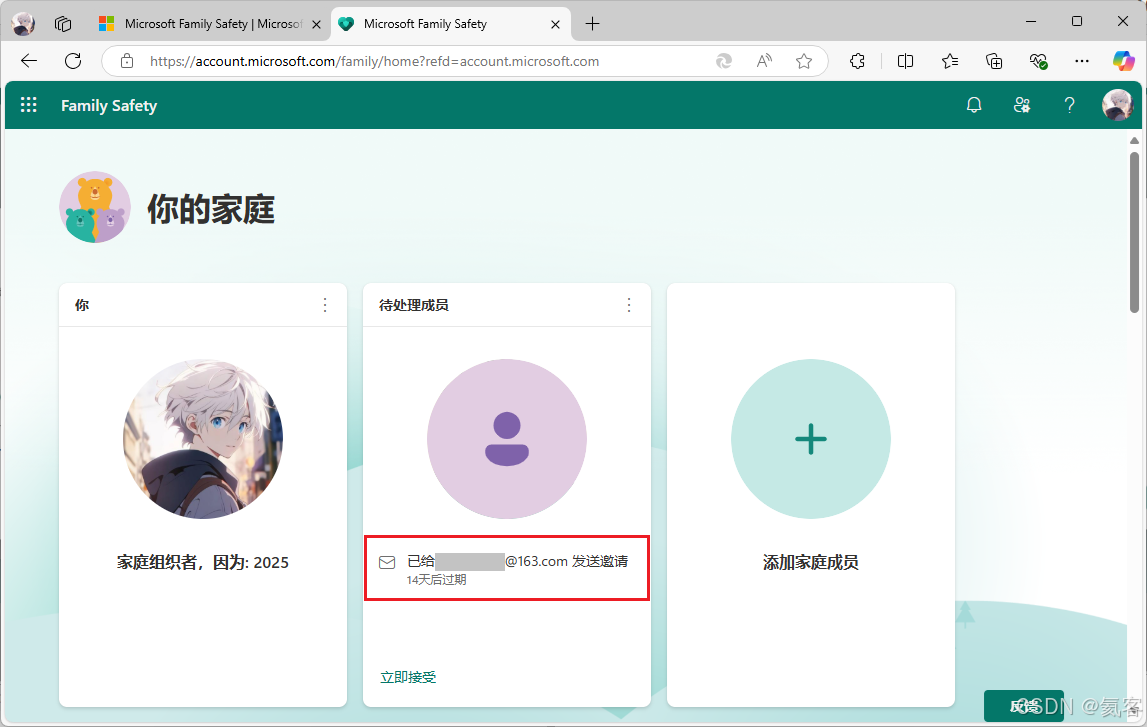Viewport: 1147px width, 727px height.
Task: Click 添加家庭成员 label
Action: pos(811,562)
